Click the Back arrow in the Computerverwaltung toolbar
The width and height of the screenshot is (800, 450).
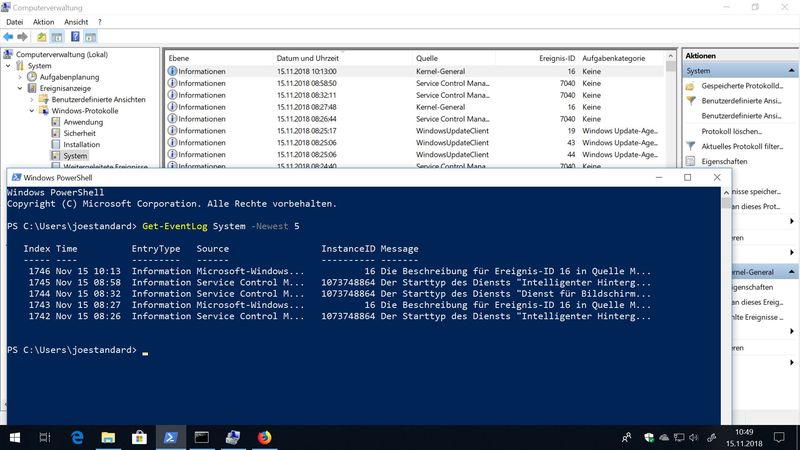8,37
